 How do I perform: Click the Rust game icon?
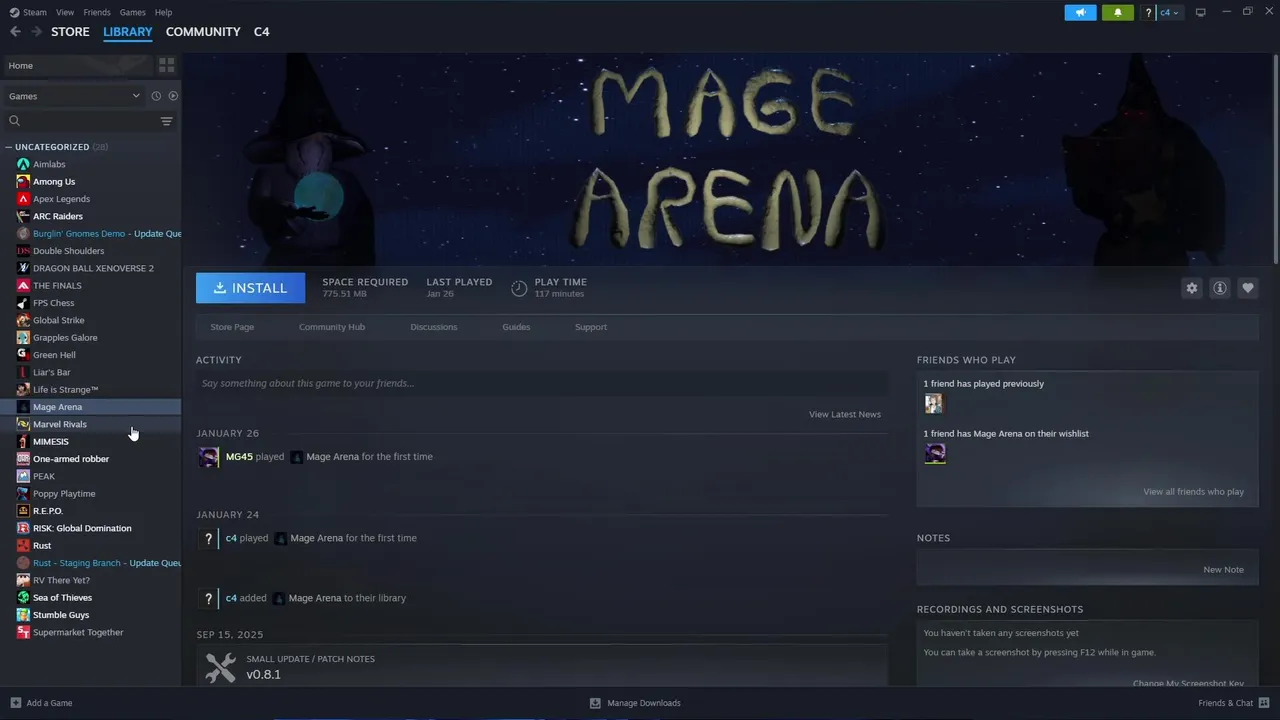point(23,546)
